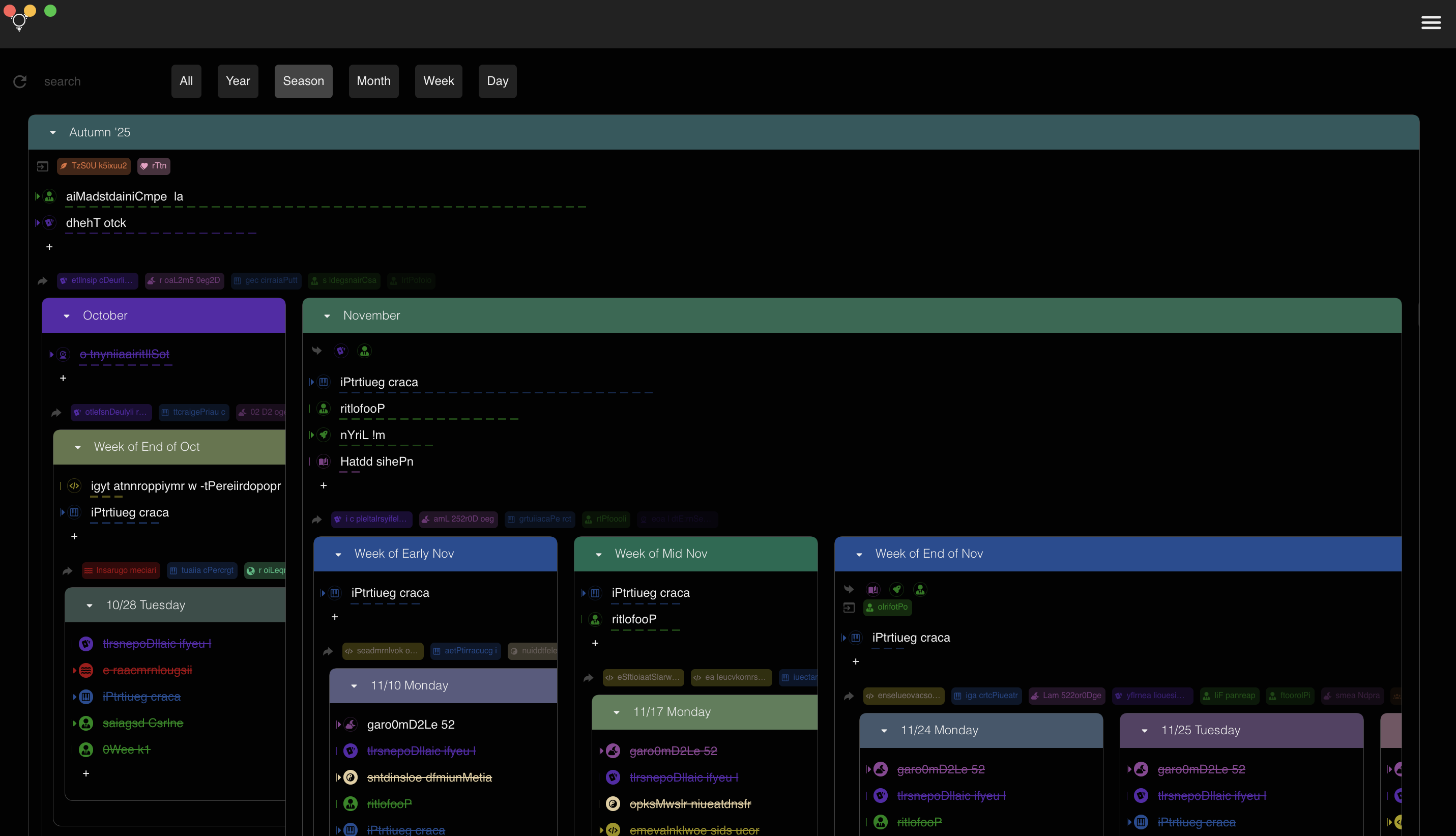Viewport: 1456px width, 836px height.
Task: Click the green person icon beside aiMadstdainiCmpe
Action: tap(50, 196)
